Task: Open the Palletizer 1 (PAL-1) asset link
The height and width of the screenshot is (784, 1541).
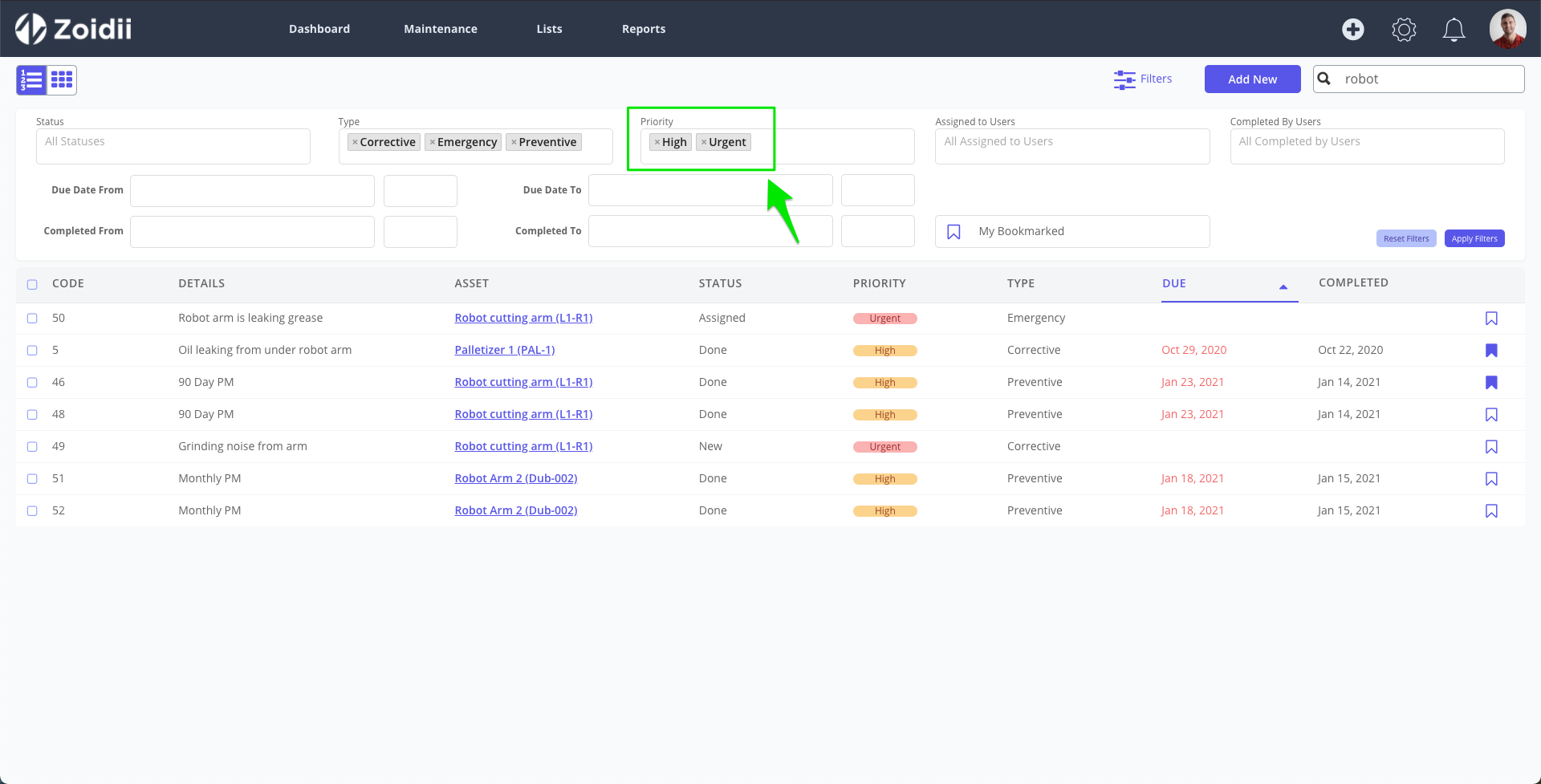Action: [x=504, y=350]
